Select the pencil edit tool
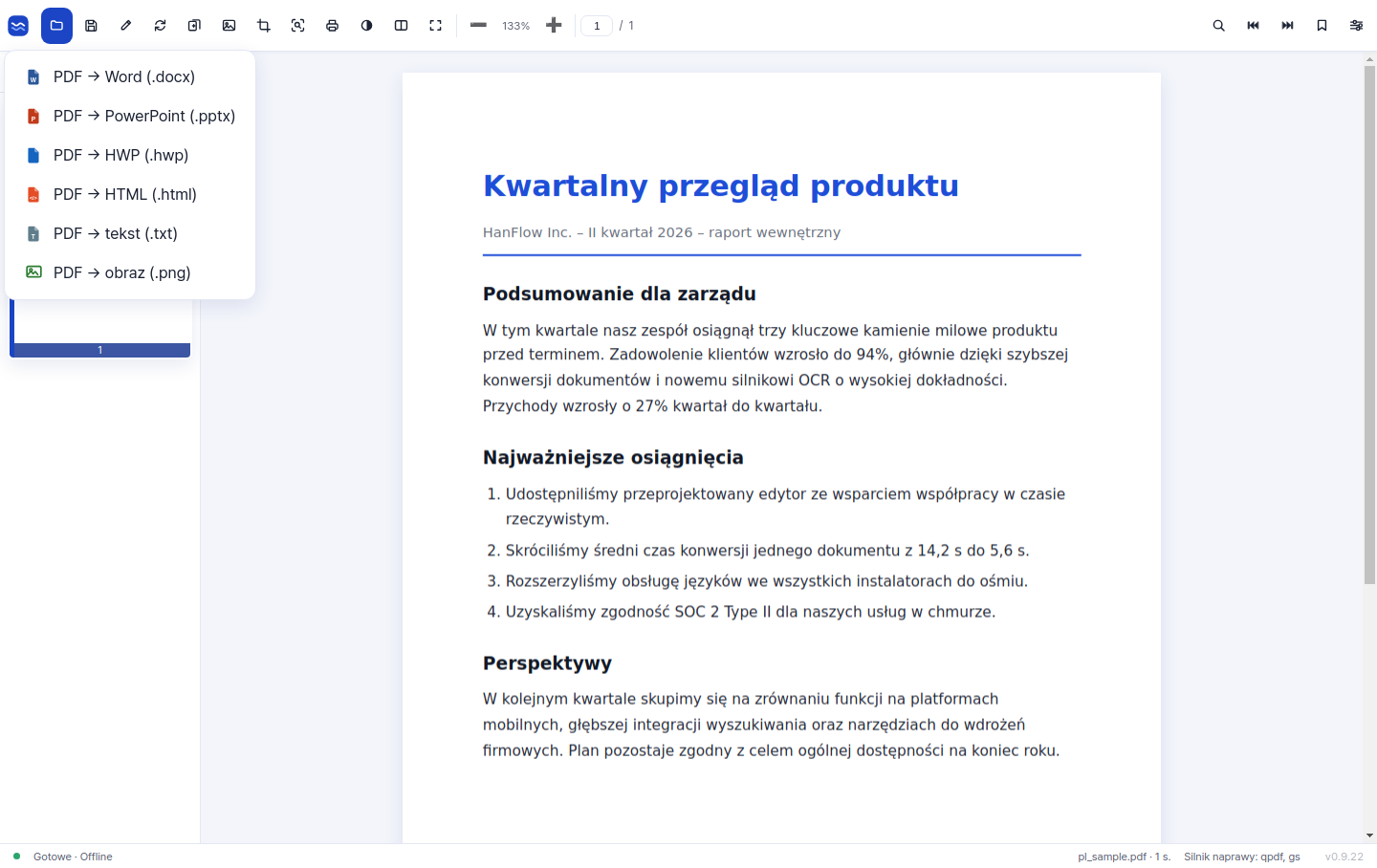The width and height of the screenshot is (1377, 868). coord(125,26)
